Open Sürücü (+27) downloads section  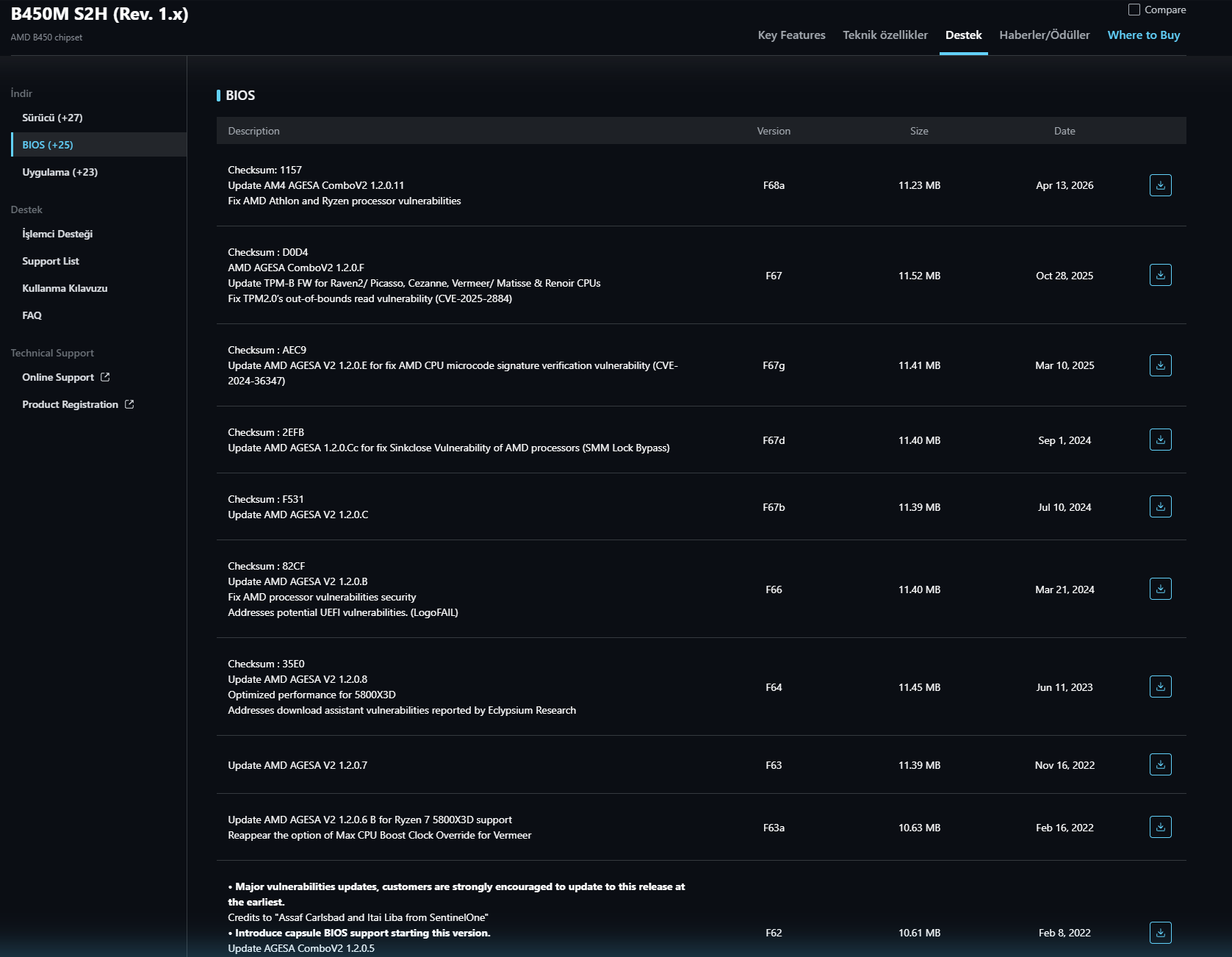tap(52, 118)
